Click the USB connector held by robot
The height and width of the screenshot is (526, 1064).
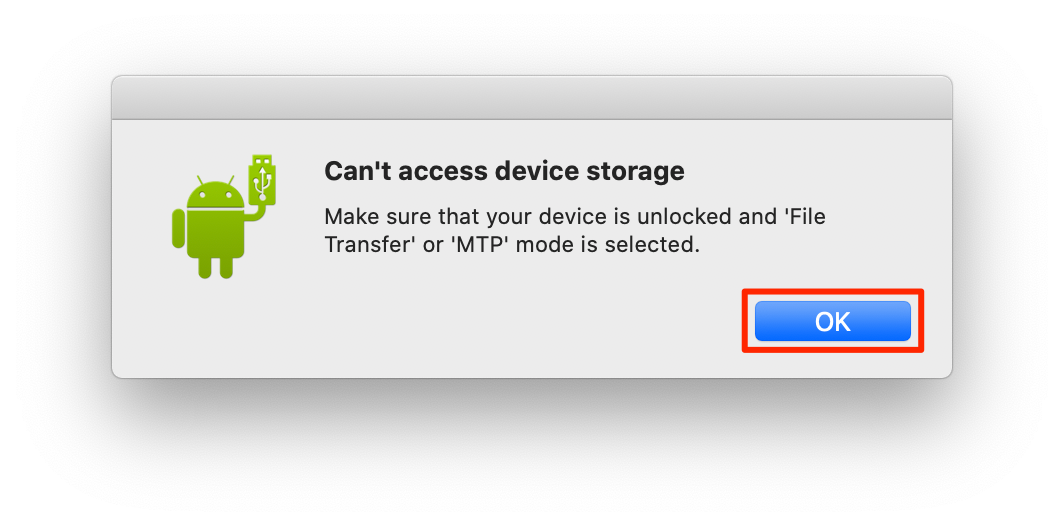pyautogui.click(x=265, y=179)
